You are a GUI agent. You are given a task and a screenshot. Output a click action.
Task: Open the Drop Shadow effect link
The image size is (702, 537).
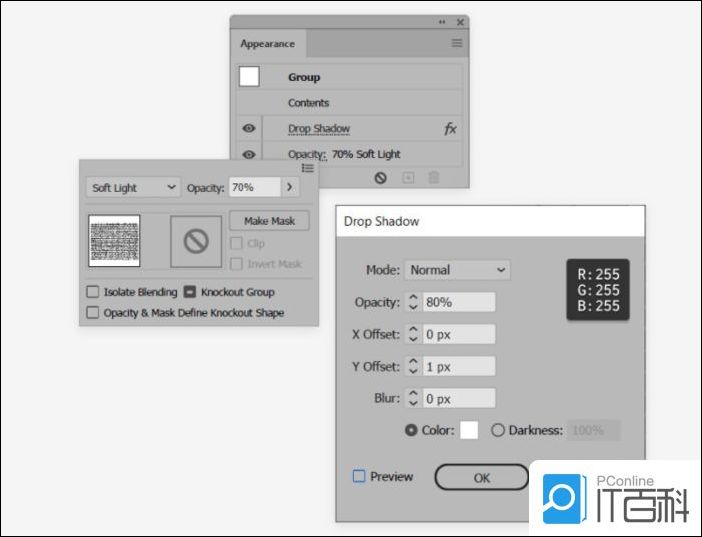tap(319, 129)
